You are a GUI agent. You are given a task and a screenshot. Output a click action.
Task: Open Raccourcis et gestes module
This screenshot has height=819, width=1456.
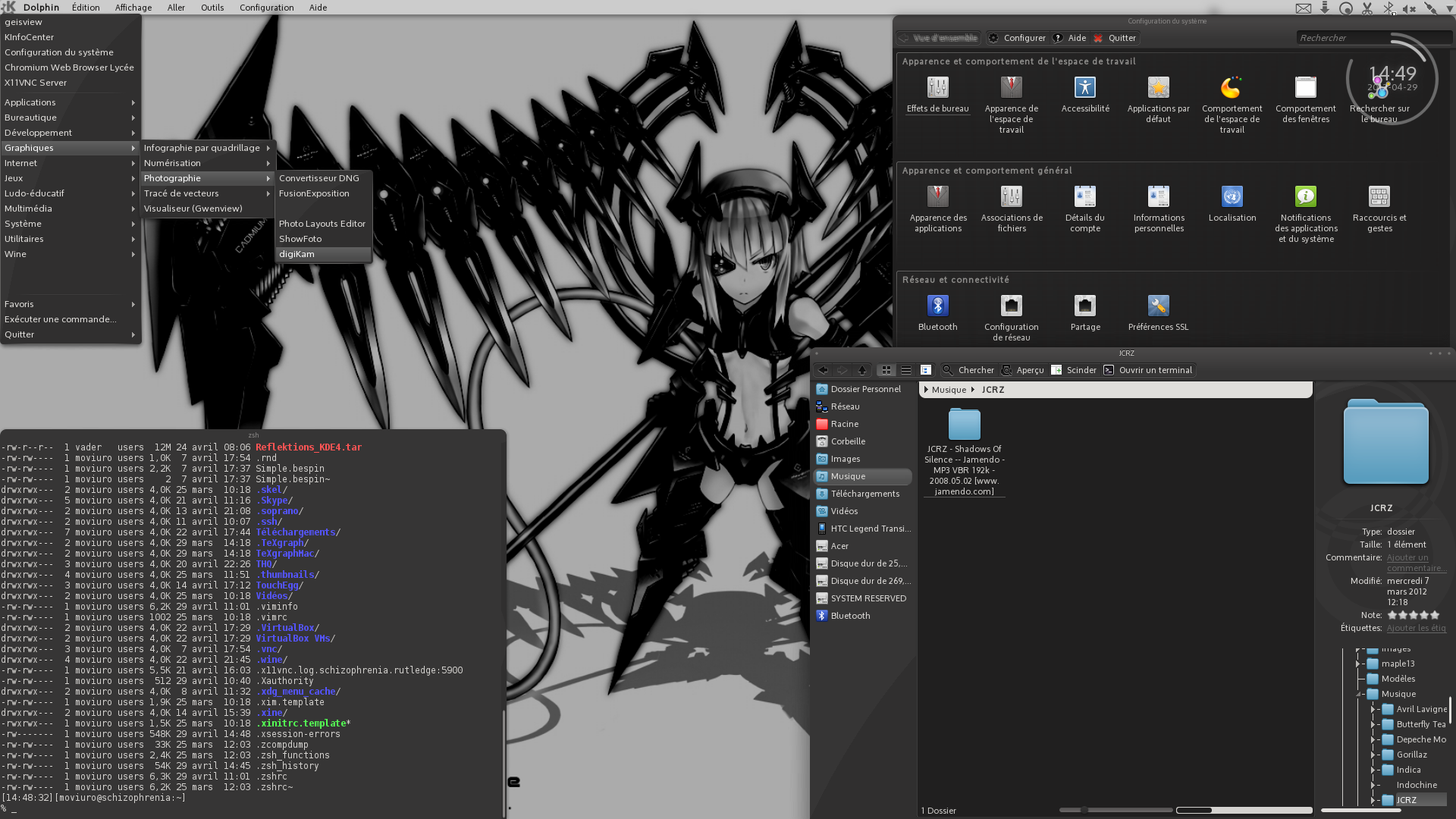coord(1379,209)
